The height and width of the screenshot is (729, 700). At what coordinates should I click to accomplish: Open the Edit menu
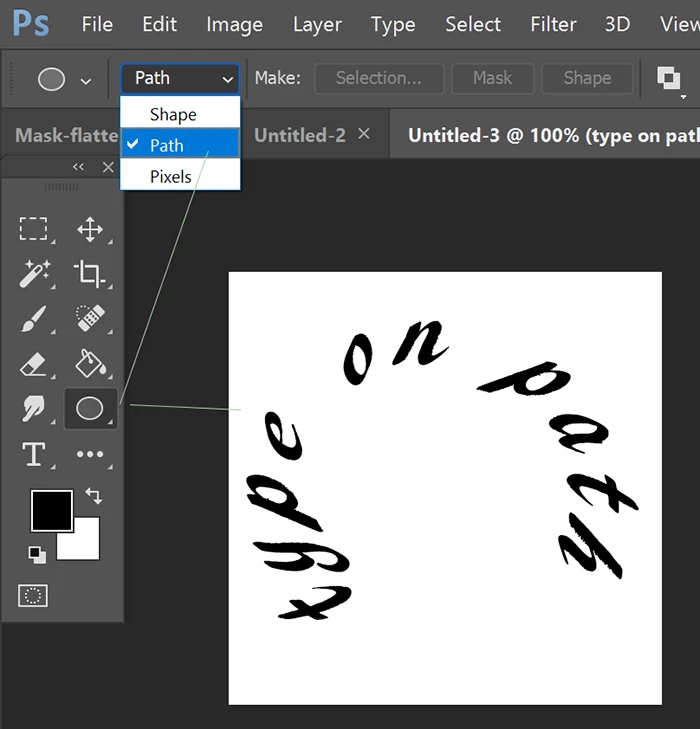159,24
